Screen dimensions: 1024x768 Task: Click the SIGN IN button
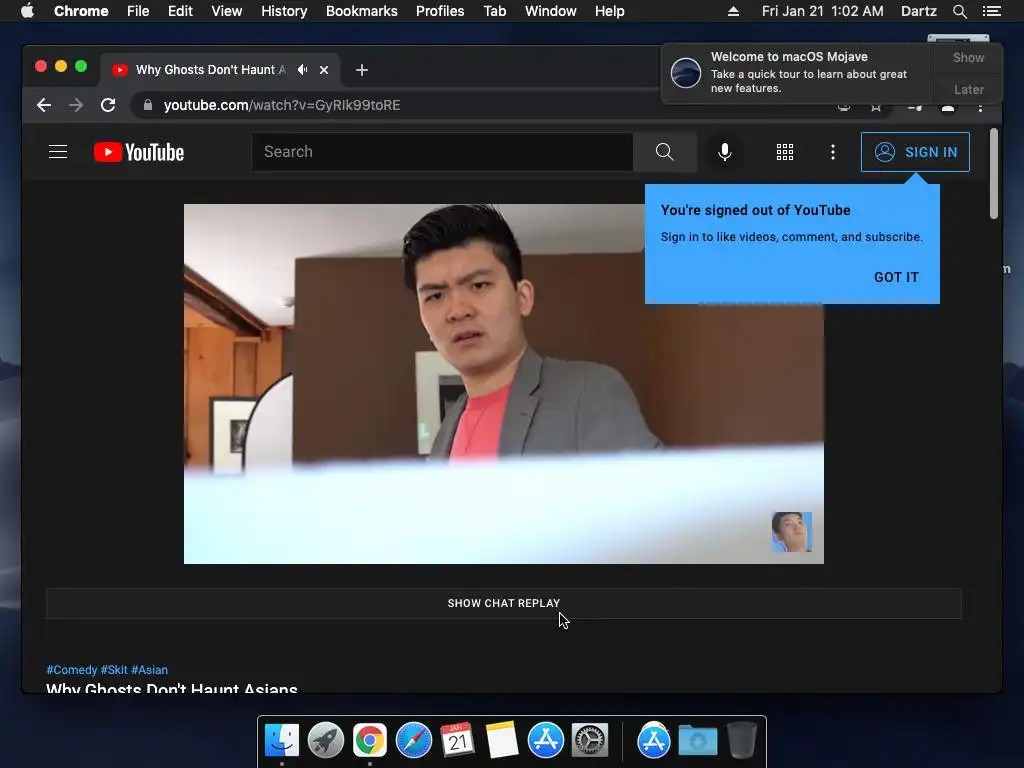pyautogui.click(x=916, y=152)
